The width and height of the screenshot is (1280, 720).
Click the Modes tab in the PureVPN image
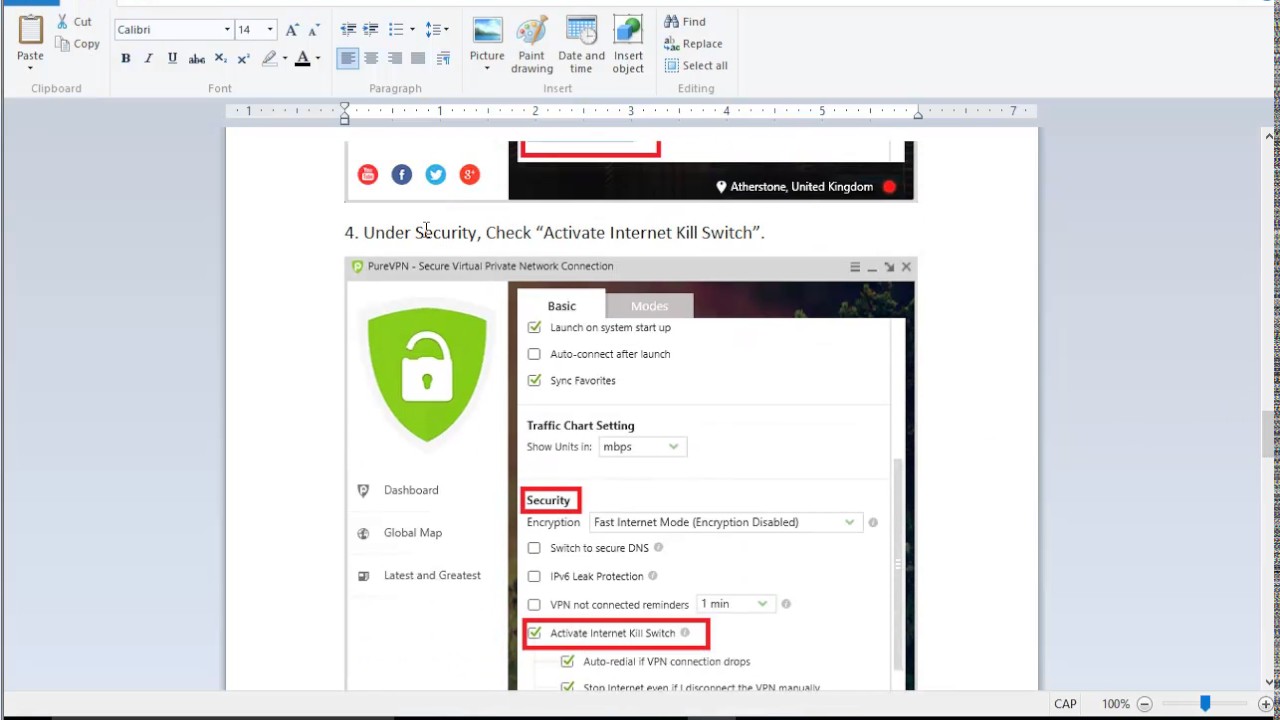coord(649,306)
